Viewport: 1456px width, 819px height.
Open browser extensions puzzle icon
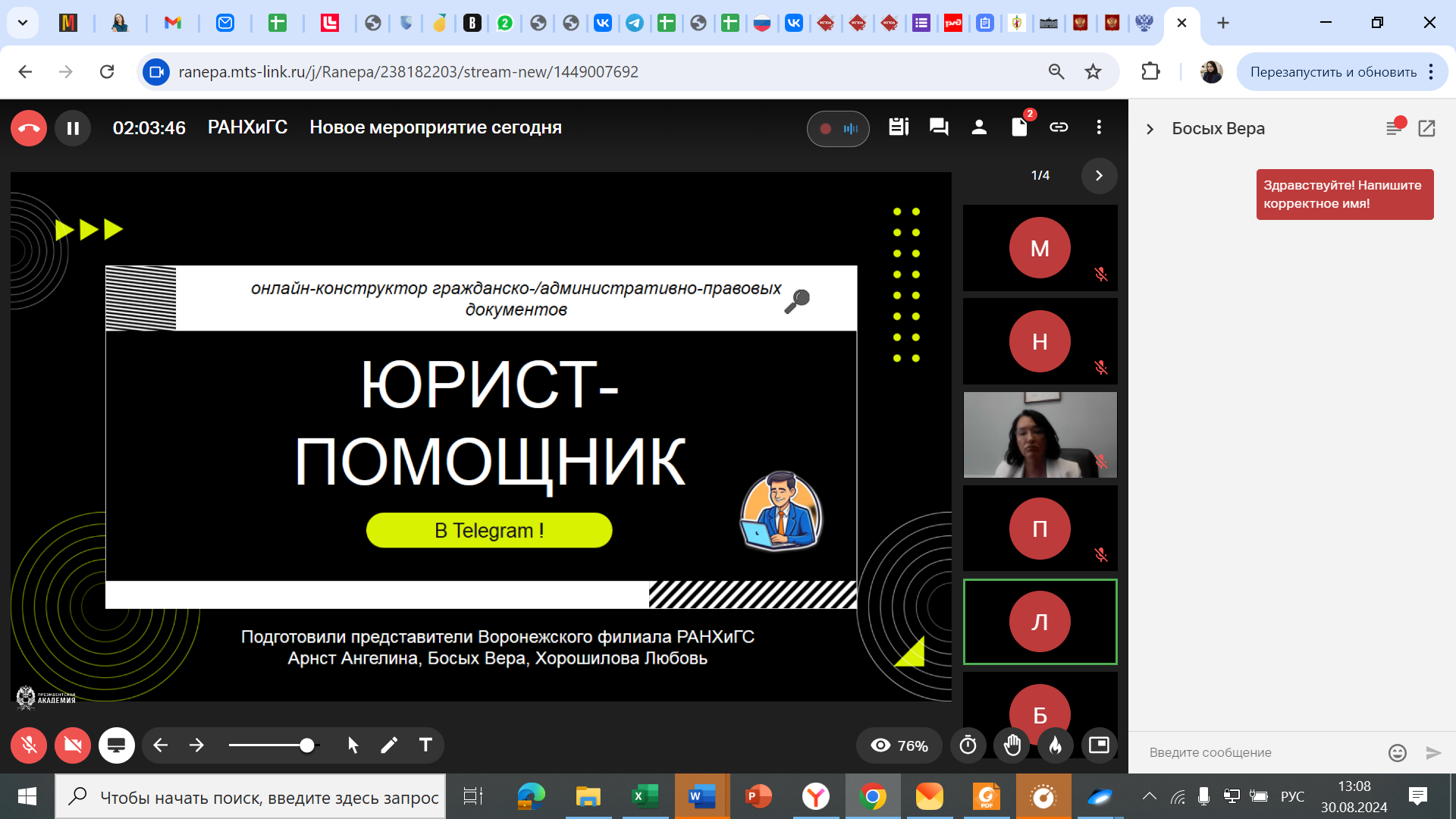[1150, 72]
